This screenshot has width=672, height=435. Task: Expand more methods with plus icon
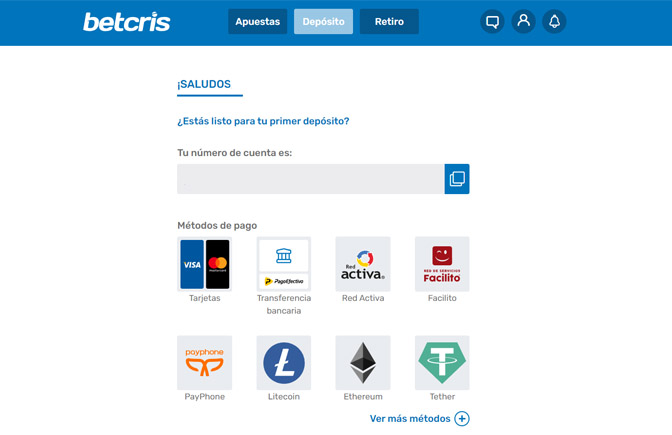coord(462,419)
